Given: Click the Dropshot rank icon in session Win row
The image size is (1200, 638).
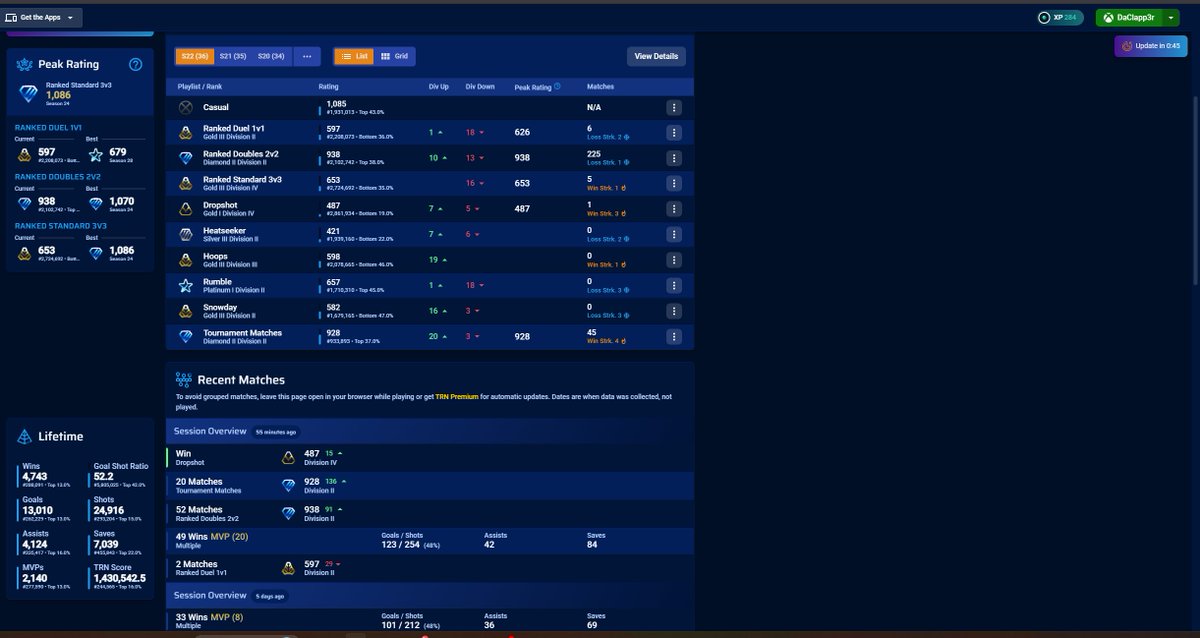Looking at the screenshot, I should pyautogui.click(x=288, y=457).
